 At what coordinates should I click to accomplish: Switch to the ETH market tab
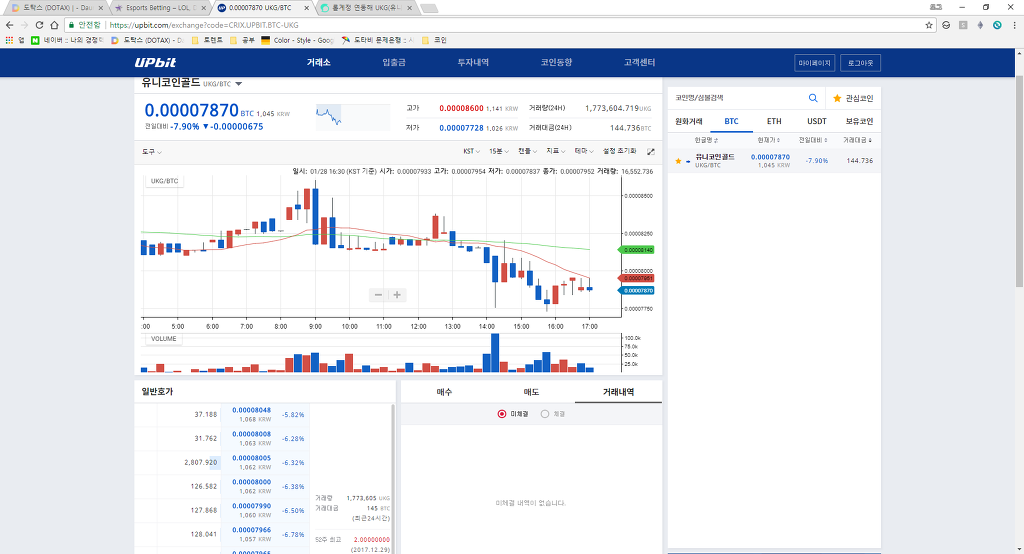[x=774, y=122]
